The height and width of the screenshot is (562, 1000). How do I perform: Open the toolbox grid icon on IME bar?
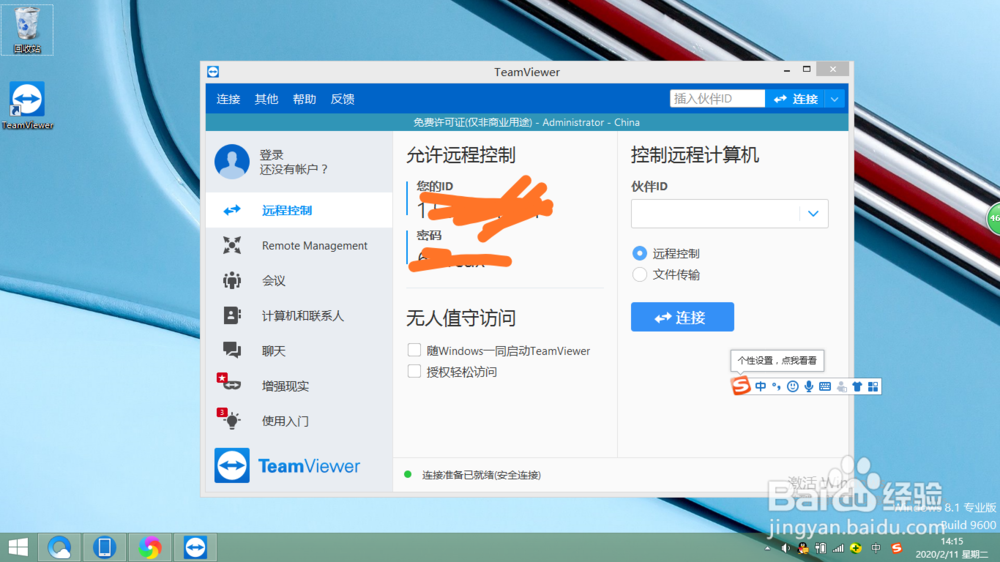(873, 386)
